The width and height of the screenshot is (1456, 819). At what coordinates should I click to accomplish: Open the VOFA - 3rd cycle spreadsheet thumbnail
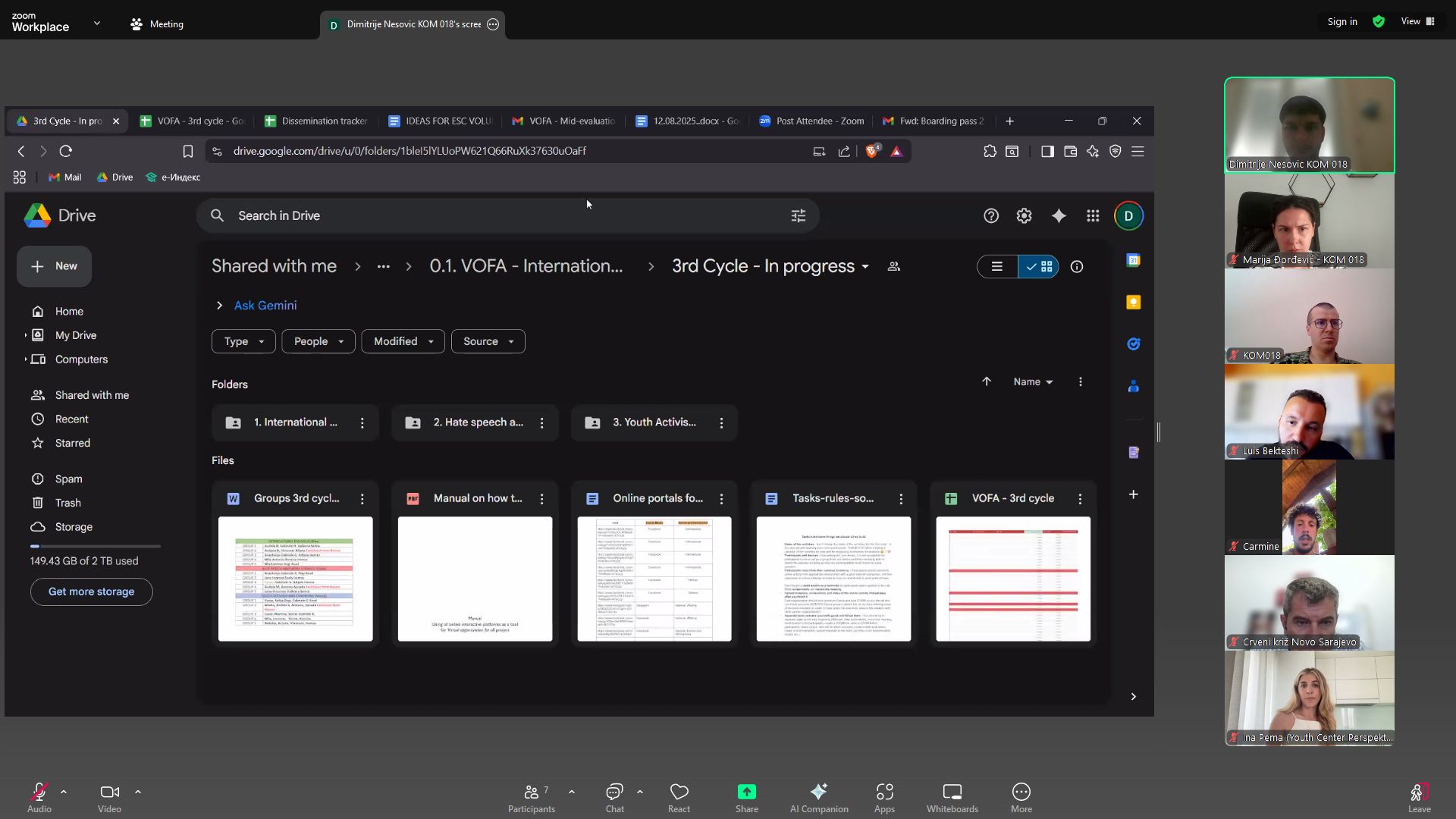tap(1013, 579)
